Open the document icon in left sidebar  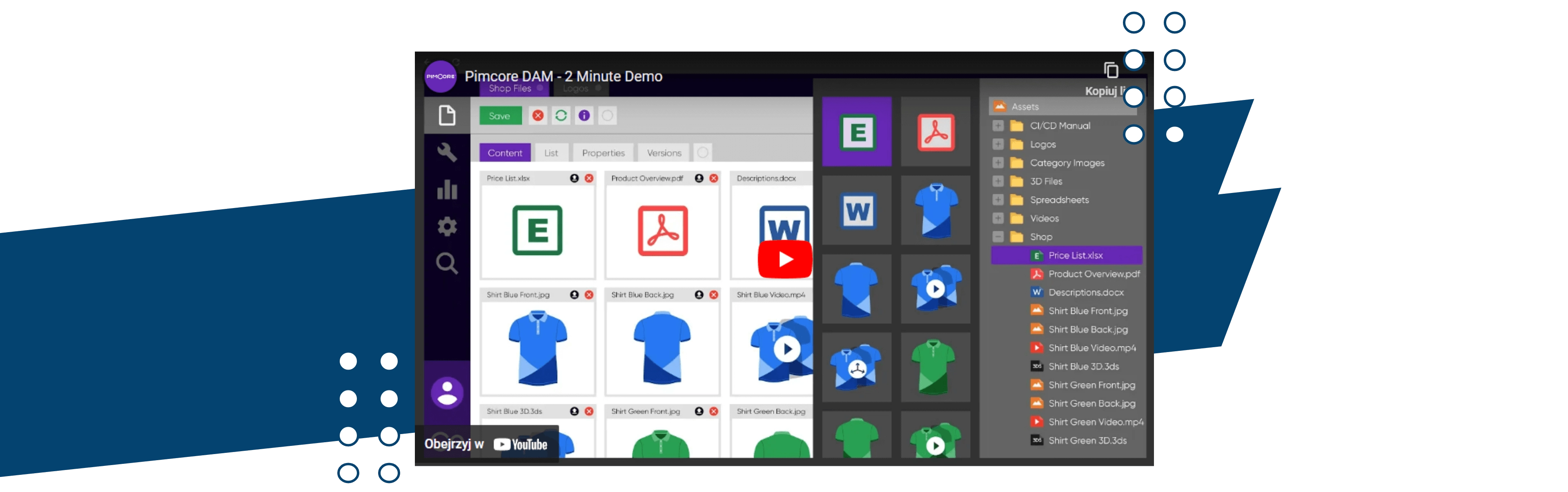pyautogui.click(x=448, y=115)
